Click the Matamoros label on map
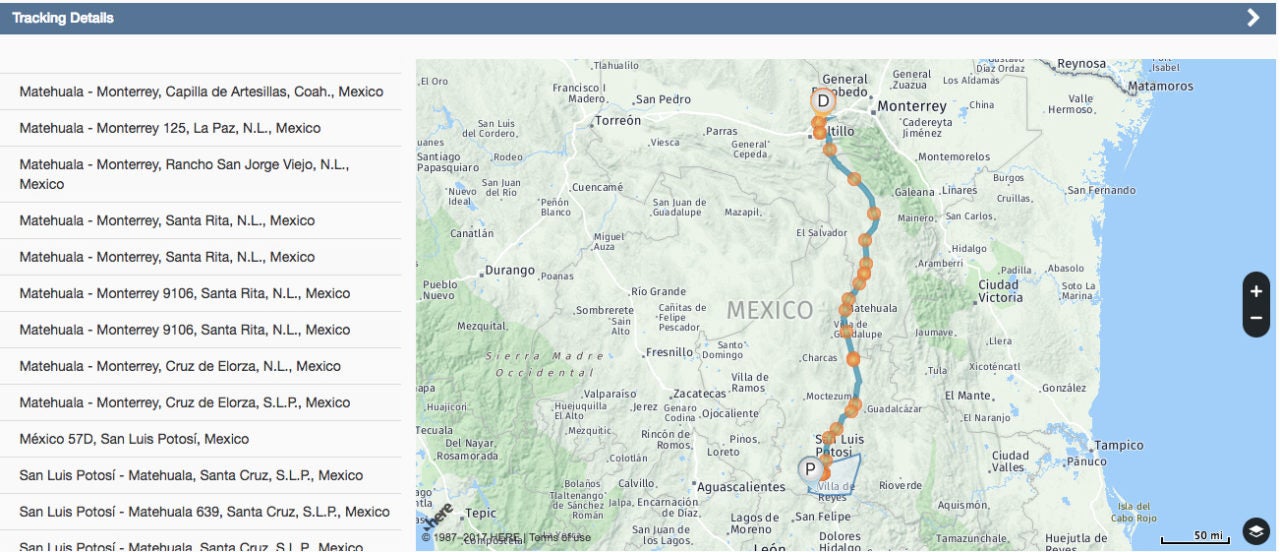 point(1160,86)
